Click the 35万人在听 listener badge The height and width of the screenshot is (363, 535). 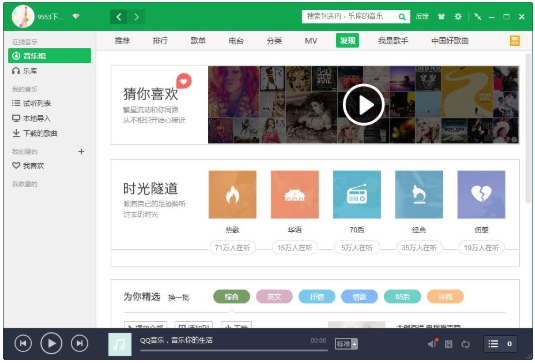[419, 247]
